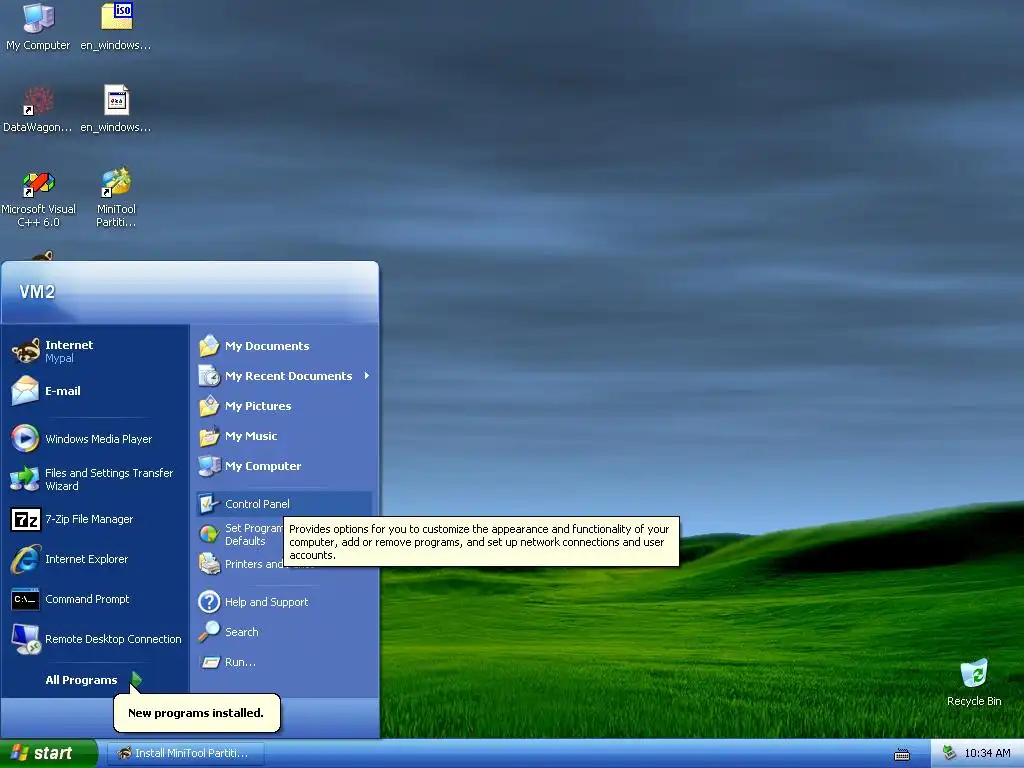Open My Pictures folder
Image resolution: width=1024 pixels, height=768 pixels.
[284, 406]
